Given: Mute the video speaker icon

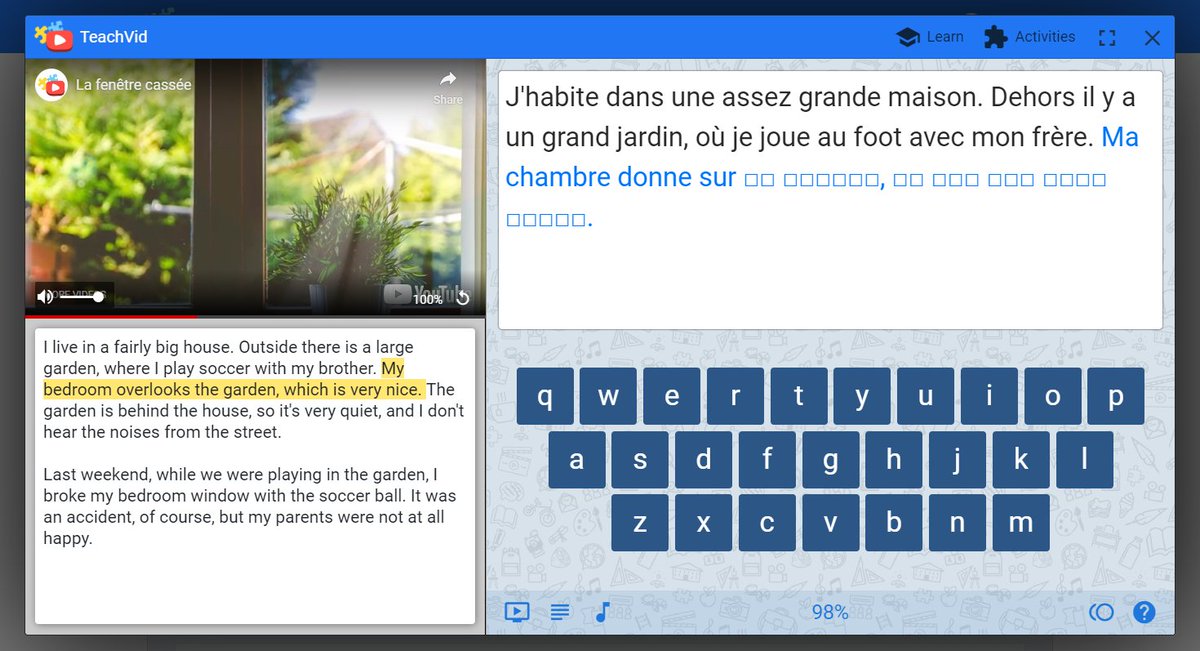Looking at the screenshot, I should pos(45,296).
